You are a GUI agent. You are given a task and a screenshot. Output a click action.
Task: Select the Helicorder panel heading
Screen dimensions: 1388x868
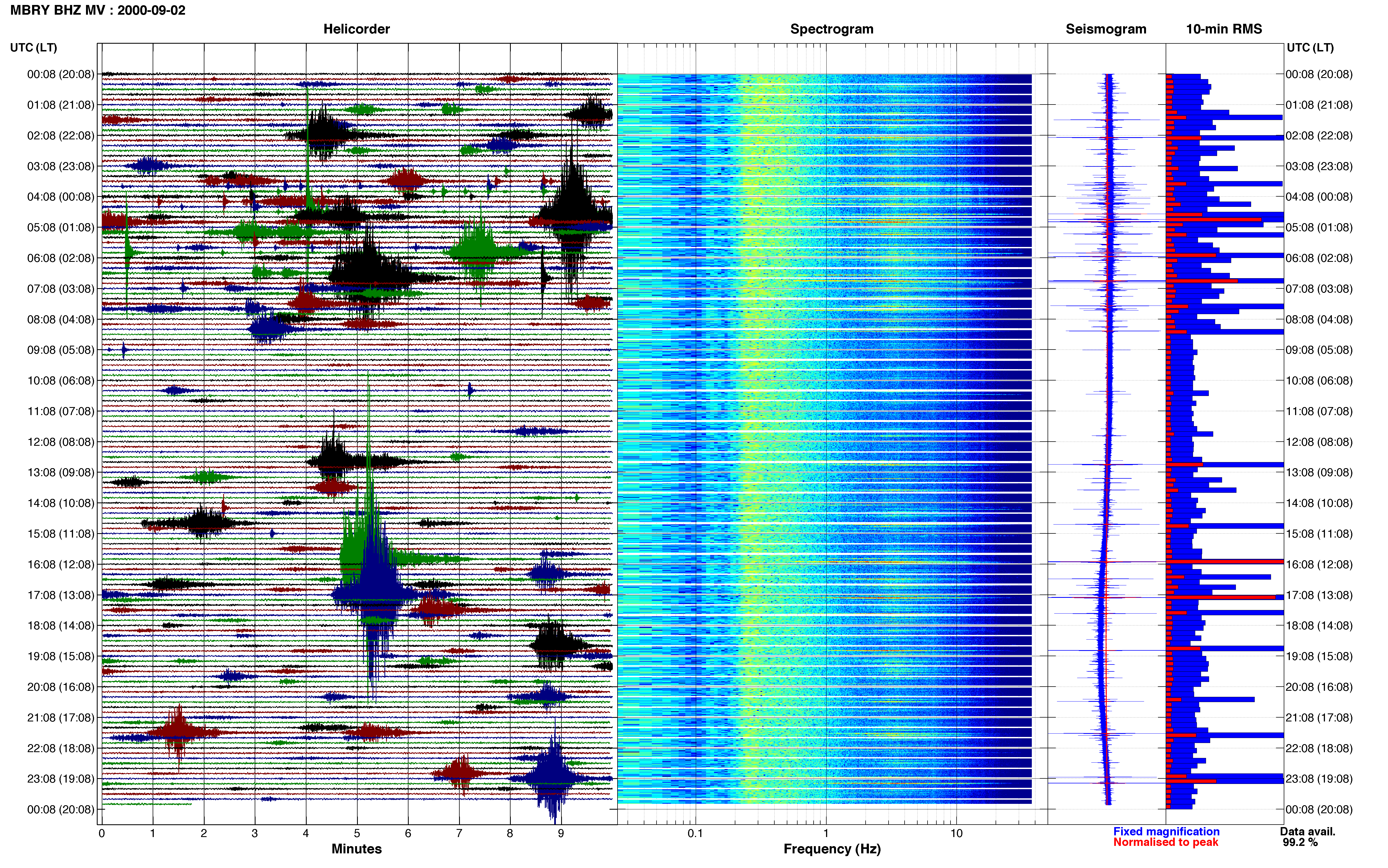coord(356,29)
